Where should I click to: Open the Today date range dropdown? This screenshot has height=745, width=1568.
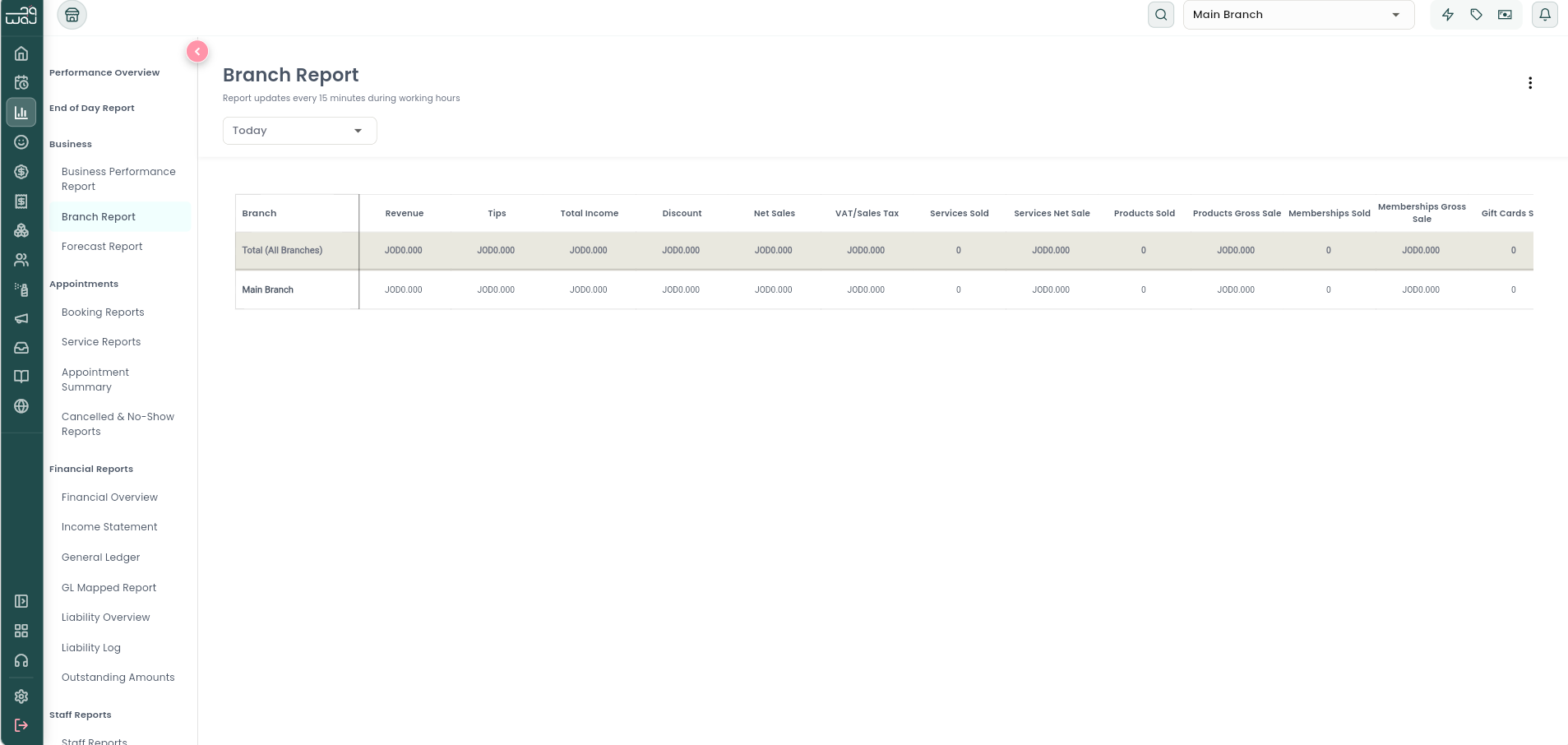pos(300,131)
